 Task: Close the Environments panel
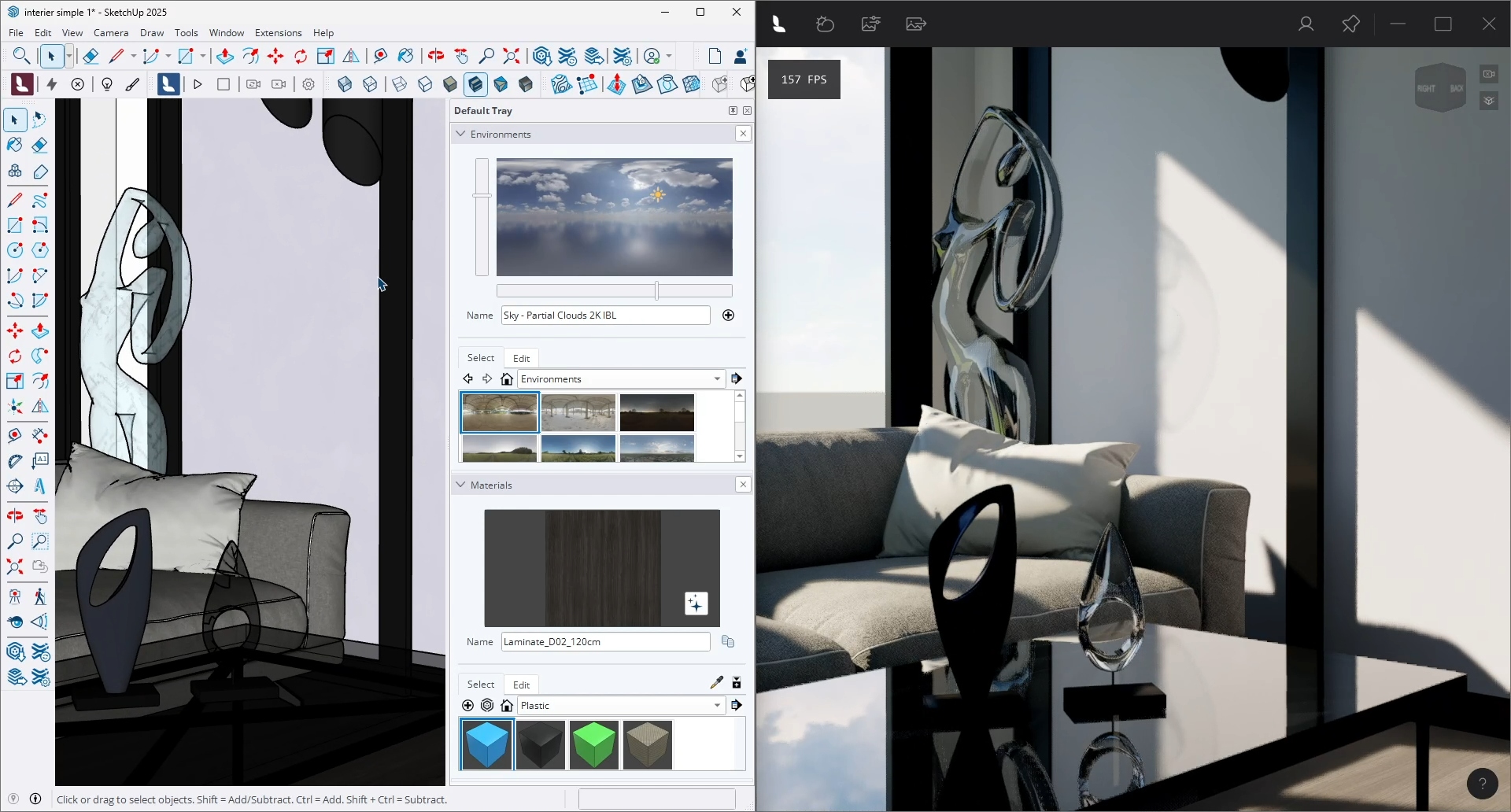[x=743, y=134]
